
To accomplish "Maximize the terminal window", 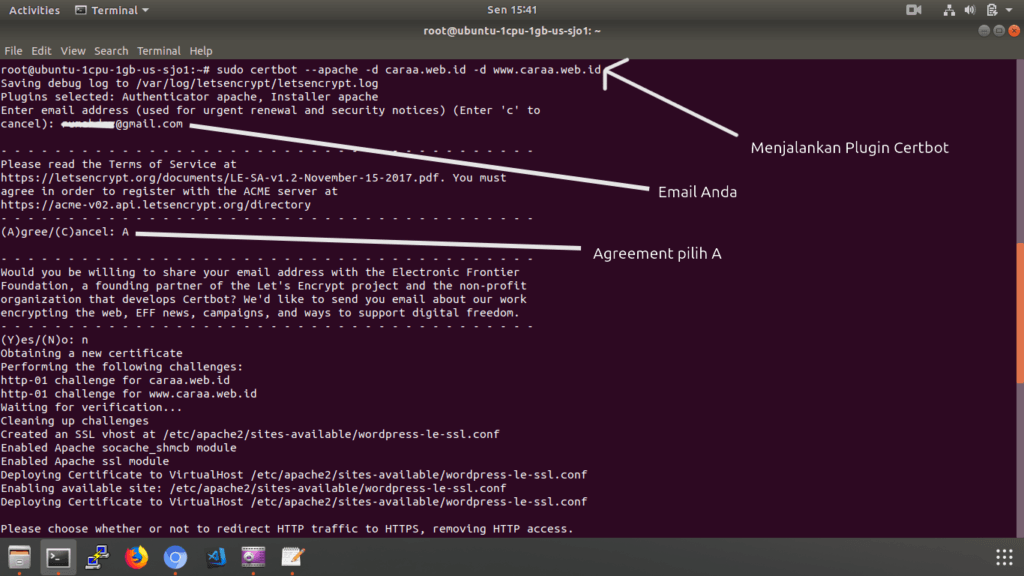I will click(x=999, y=31).
